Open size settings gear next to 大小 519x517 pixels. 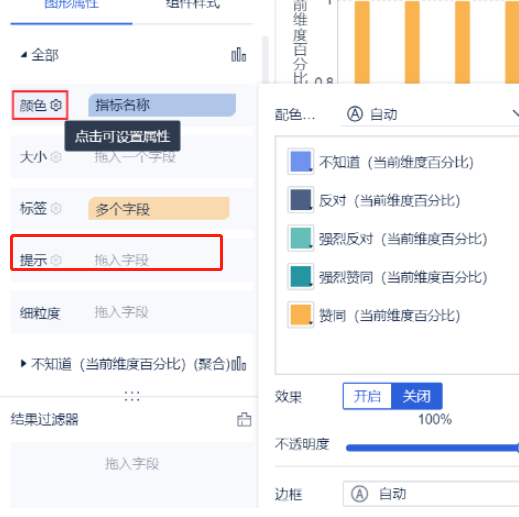tap(56, 157)
